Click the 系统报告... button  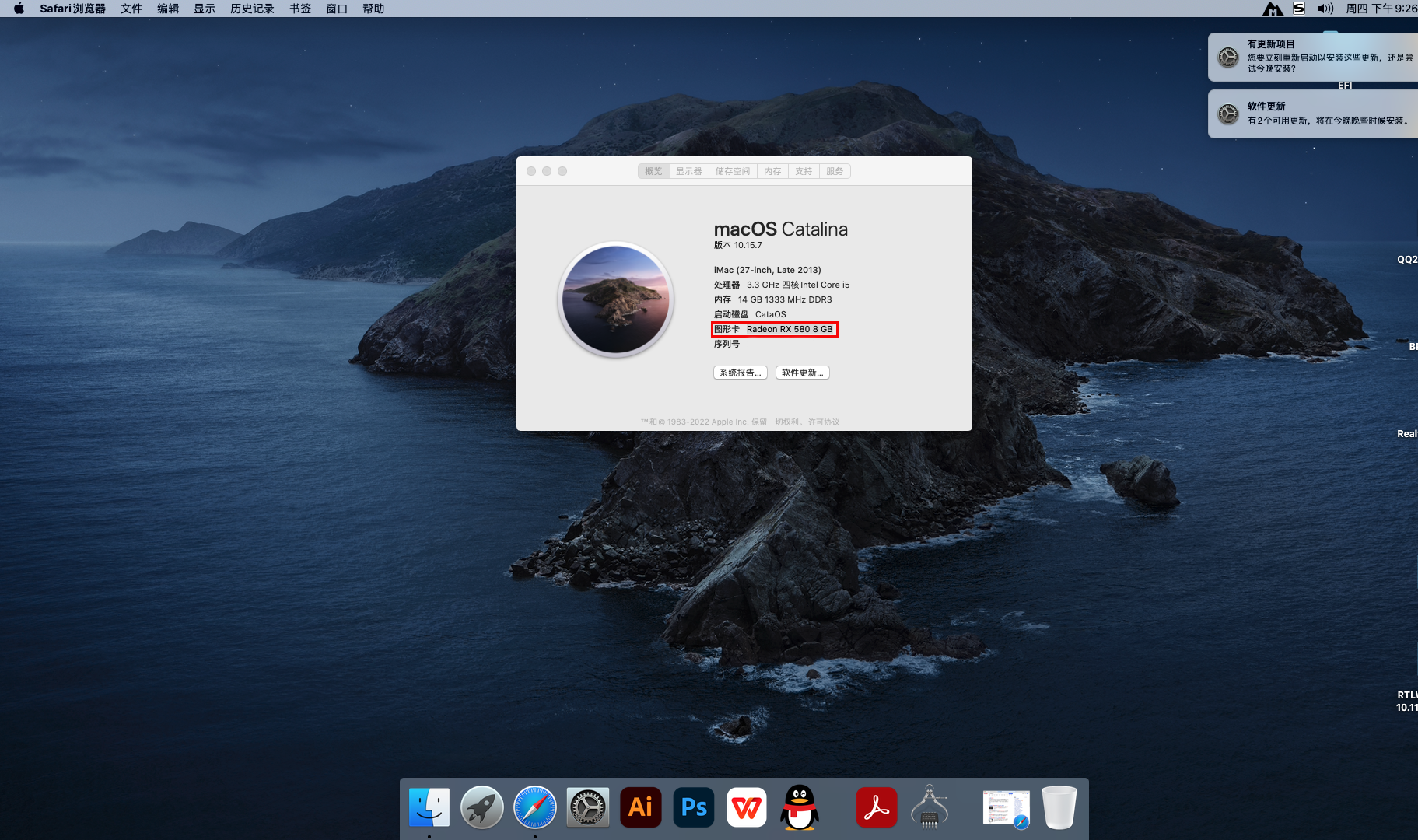[x=741, y=373]
